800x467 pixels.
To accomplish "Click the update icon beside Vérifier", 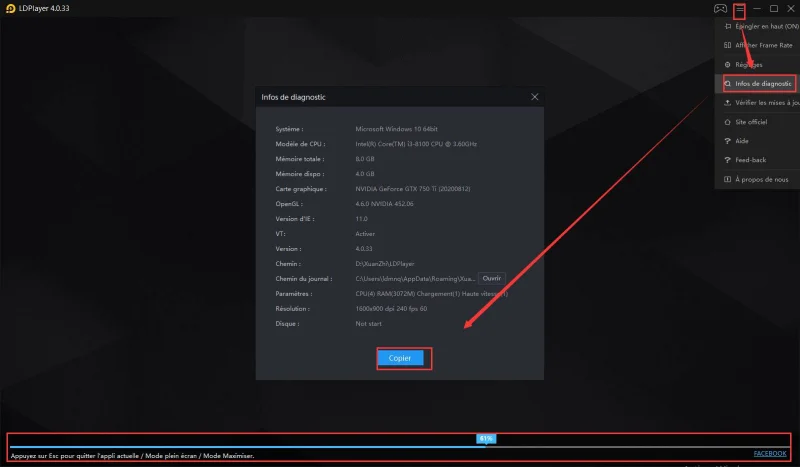I will [728, 103].
